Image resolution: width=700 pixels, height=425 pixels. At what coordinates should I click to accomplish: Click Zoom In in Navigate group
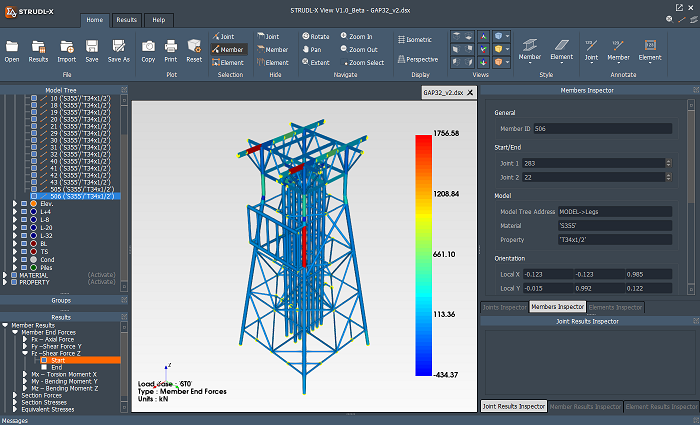coord(356,37)
